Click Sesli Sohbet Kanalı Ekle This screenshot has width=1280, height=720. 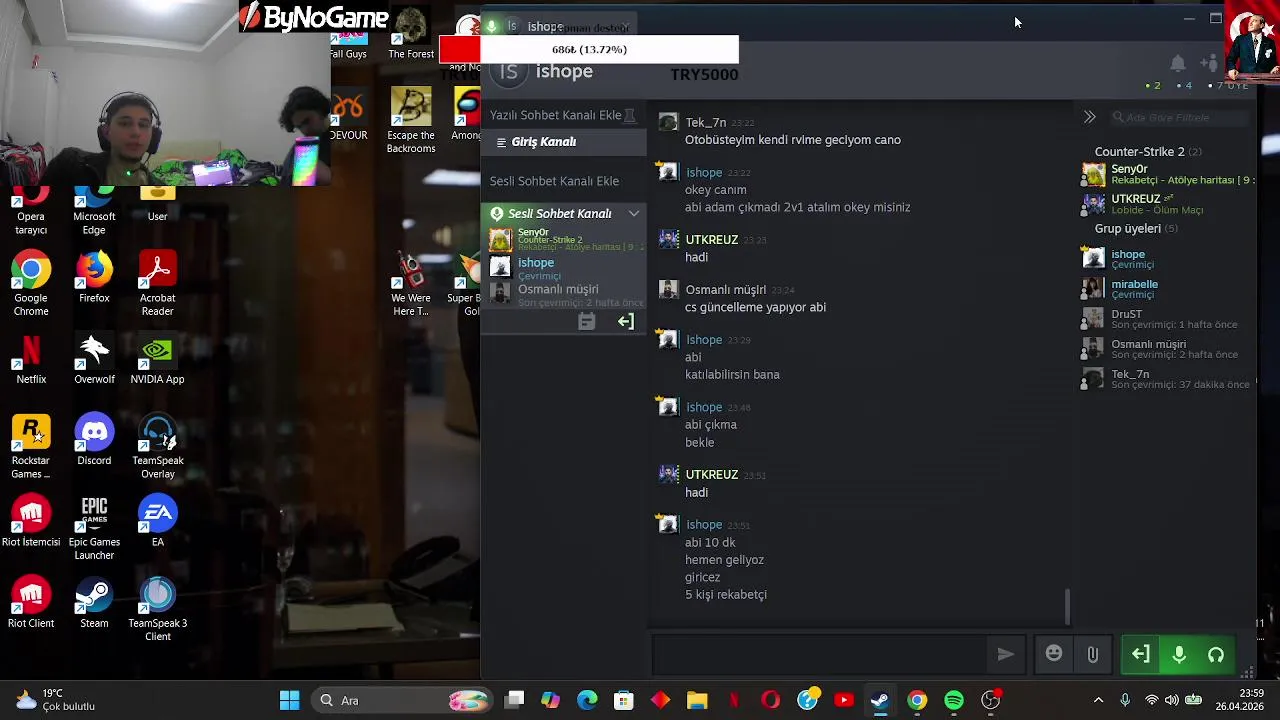coord(554,181)
